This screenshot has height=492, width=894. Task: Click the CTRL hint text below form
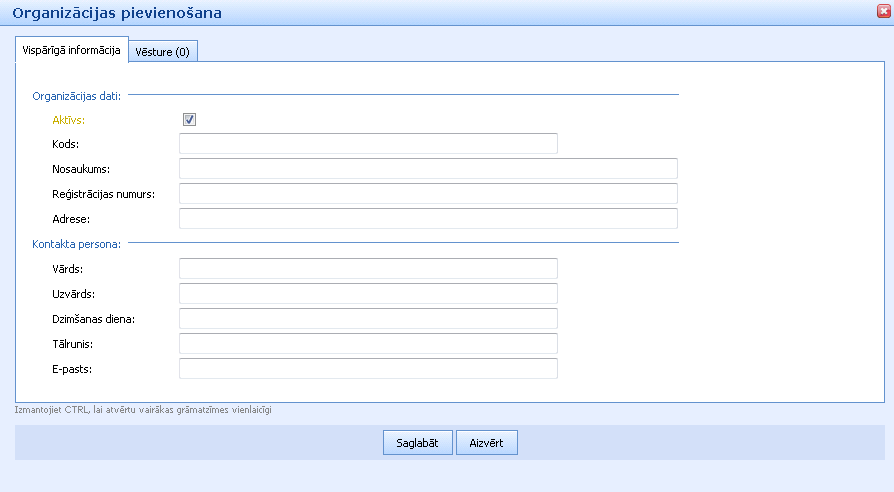142,409
